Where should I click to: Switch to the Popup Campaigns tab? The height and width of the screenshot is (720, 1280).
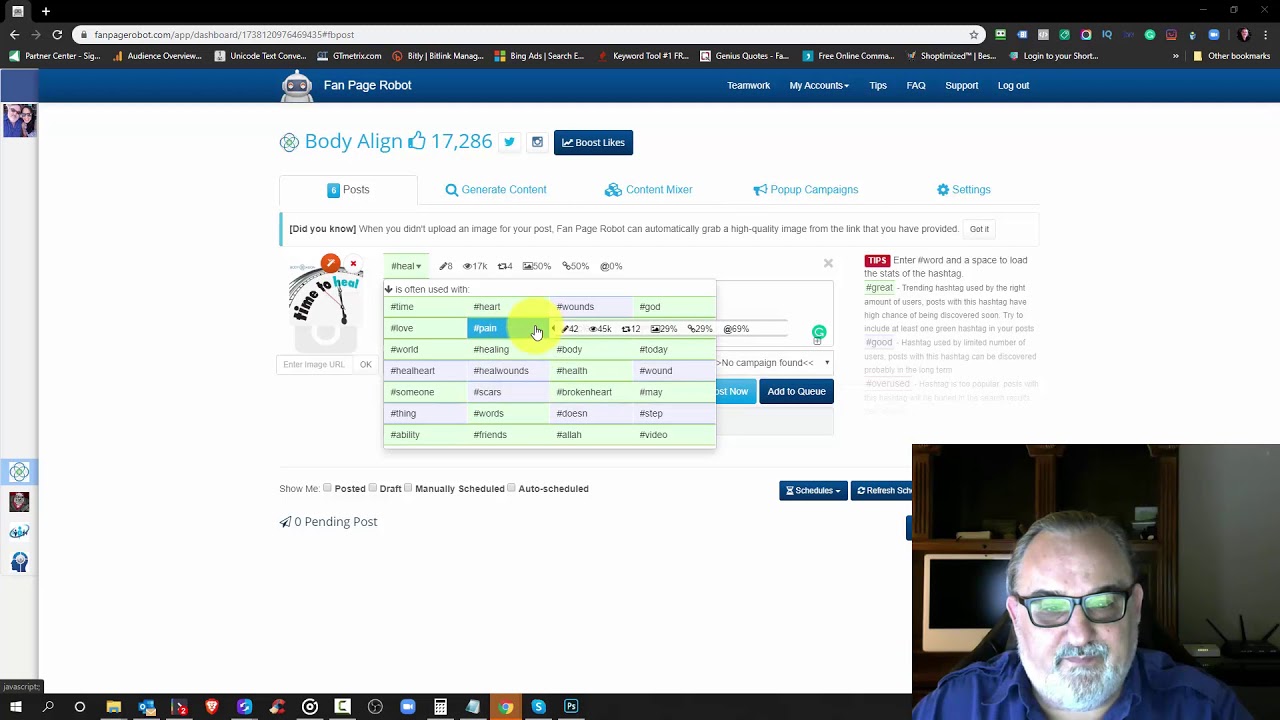coord(805,190)
